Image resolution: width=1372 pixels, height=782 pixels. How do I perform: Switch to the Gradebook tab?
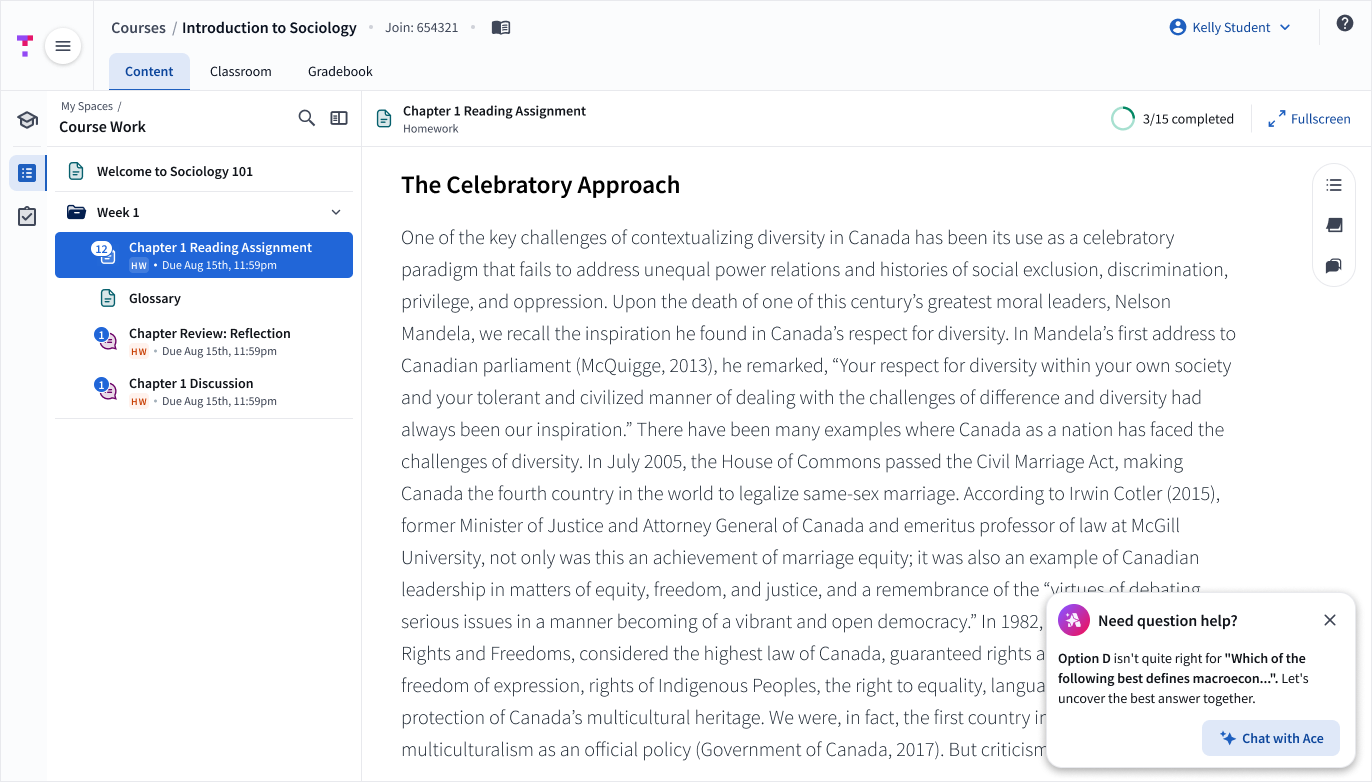point(340,71)
